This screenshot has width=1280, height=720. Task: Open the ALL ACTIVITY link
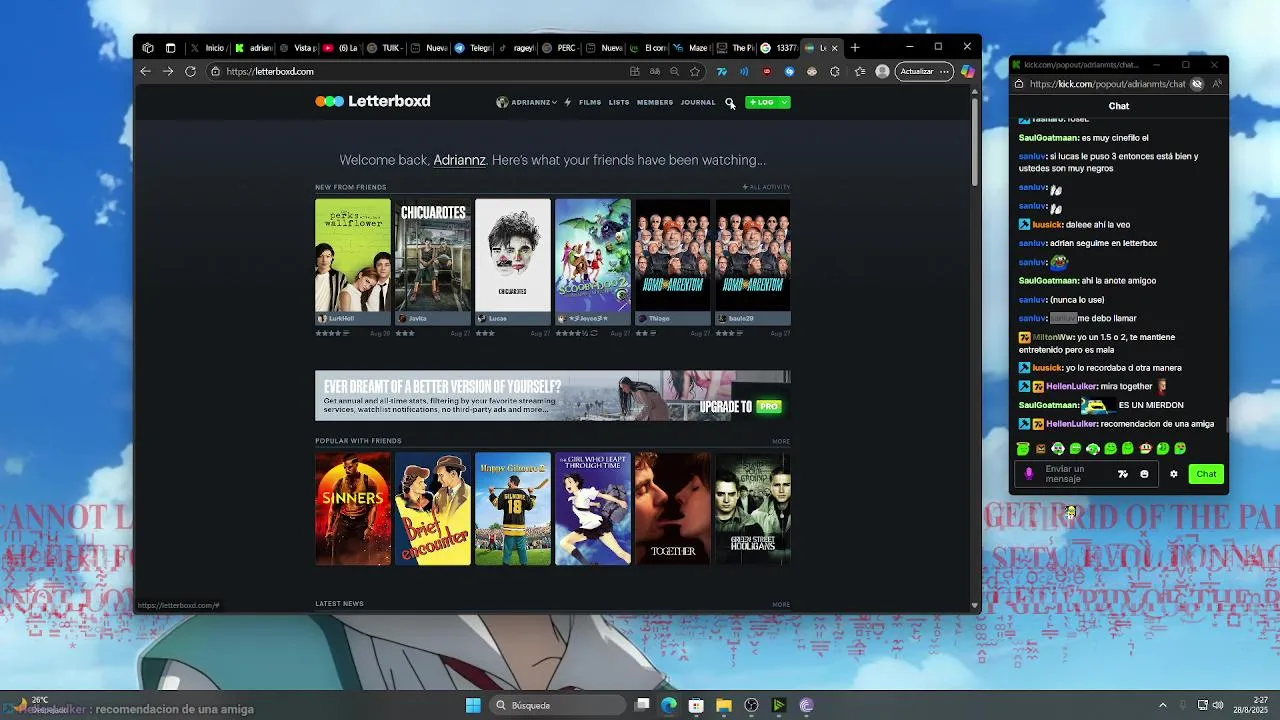coord(766,187)
